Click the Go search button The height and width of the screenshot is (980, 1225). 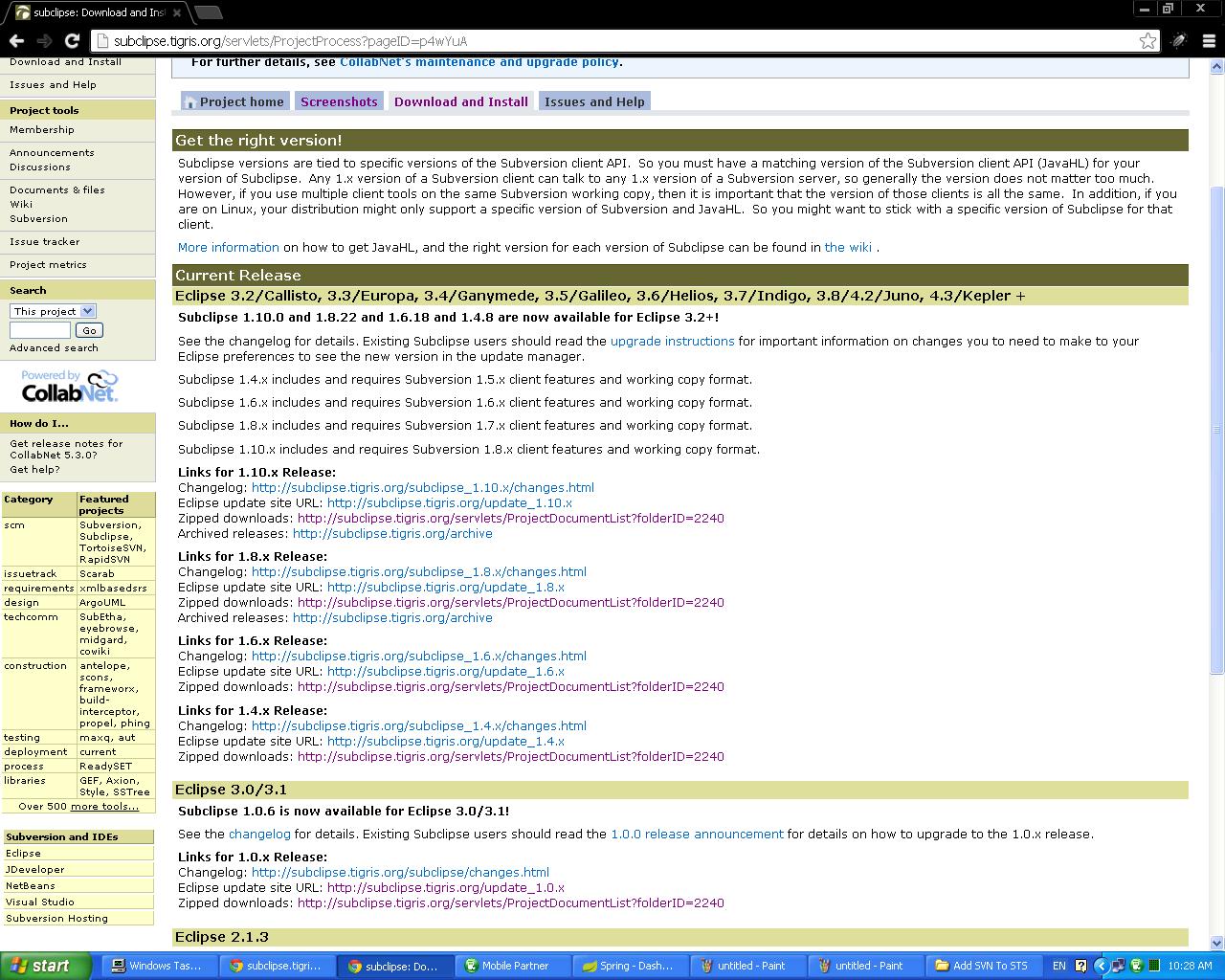pos(89,330)
